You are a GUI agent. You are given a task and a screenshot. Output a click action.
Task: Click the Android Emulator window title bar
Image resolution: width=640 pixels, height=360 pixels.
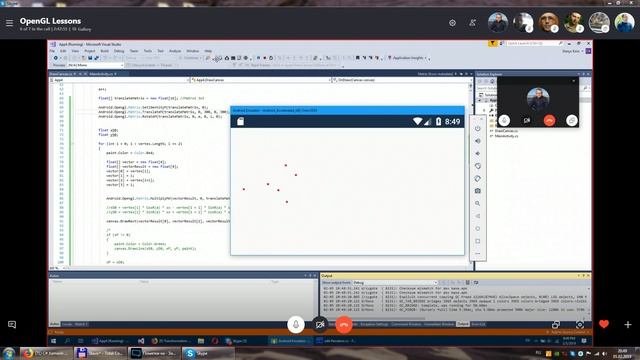click(347, 110)
